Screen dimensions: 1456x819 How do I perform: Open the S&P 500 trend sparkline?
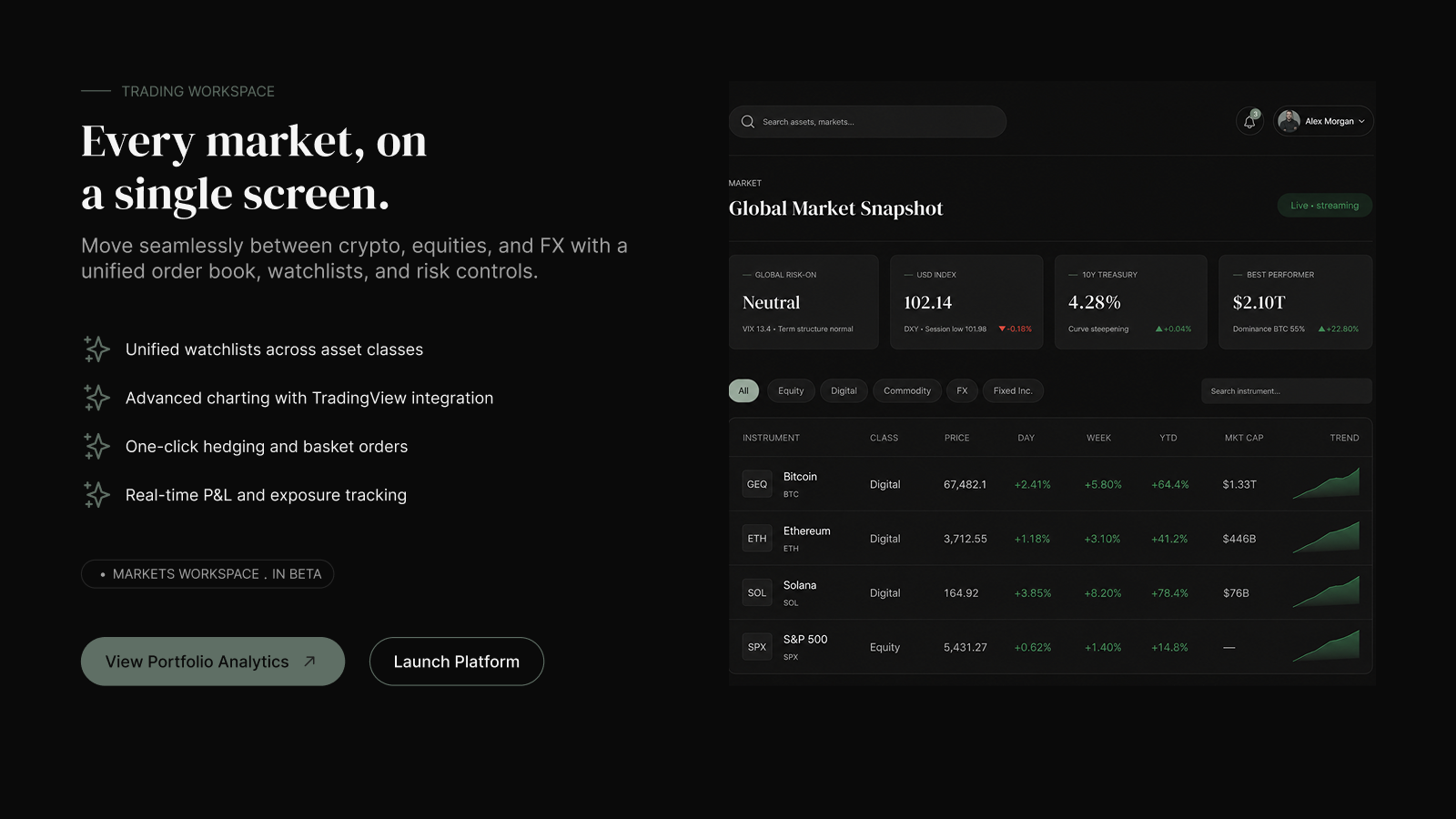(x=1326, y=646)
